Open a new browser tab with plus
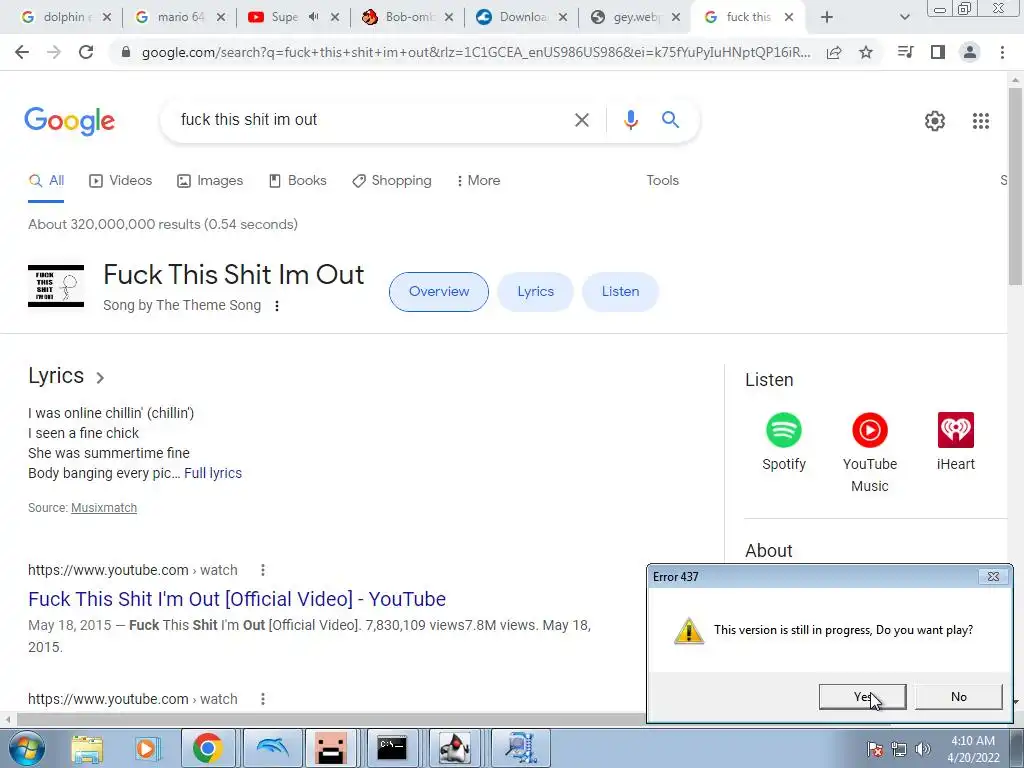Viewport: 1024px width, 768px height. pos(827,17)
